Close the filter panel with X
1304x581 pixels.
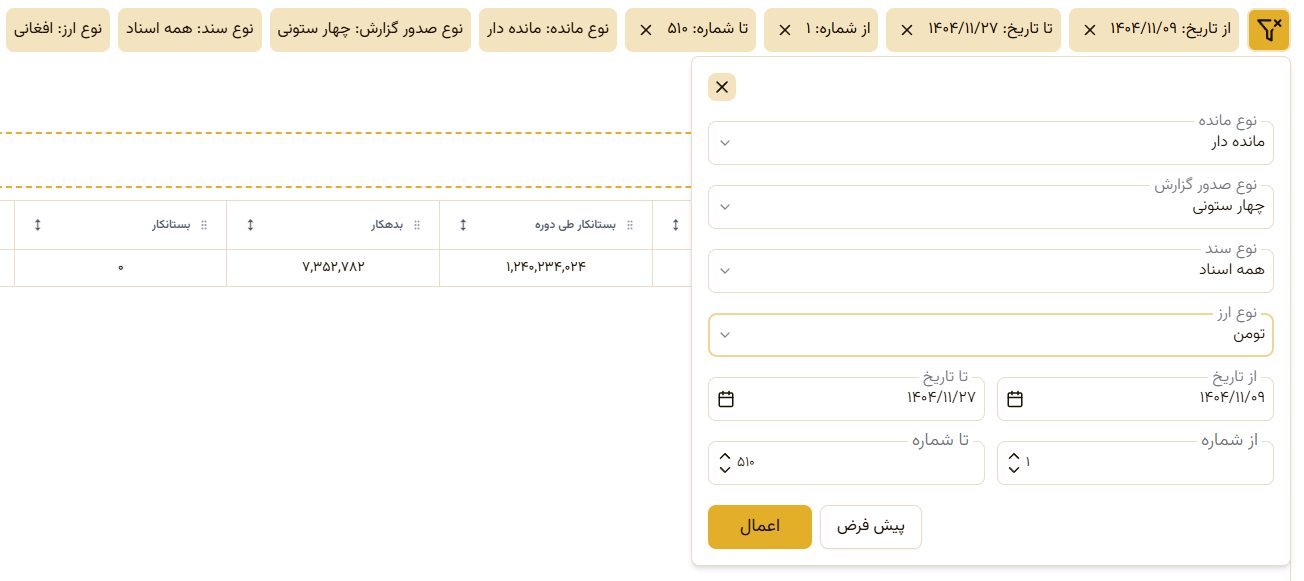point(722,87)
